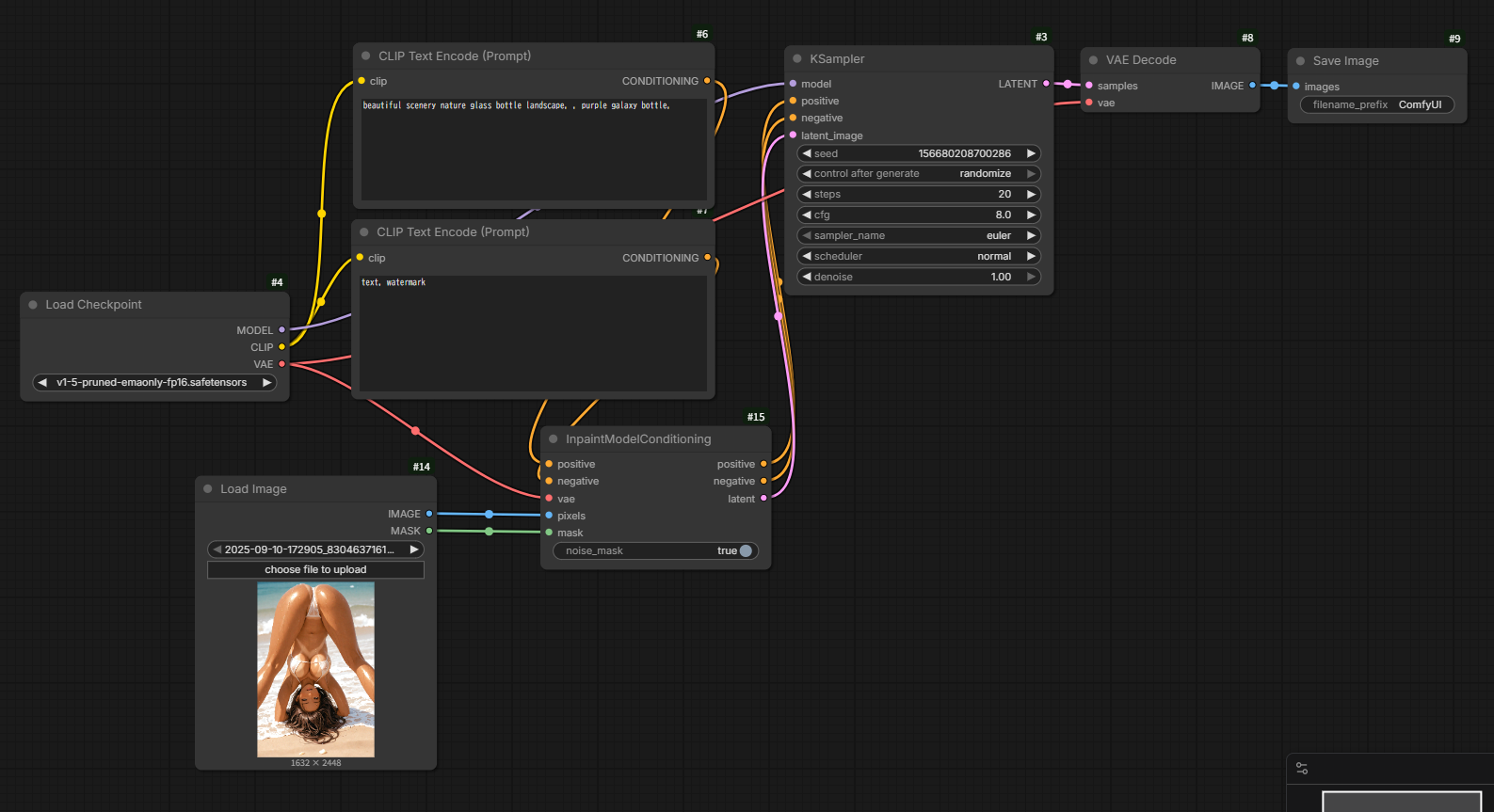Click the KSampler LATENT output socket

1046,84
